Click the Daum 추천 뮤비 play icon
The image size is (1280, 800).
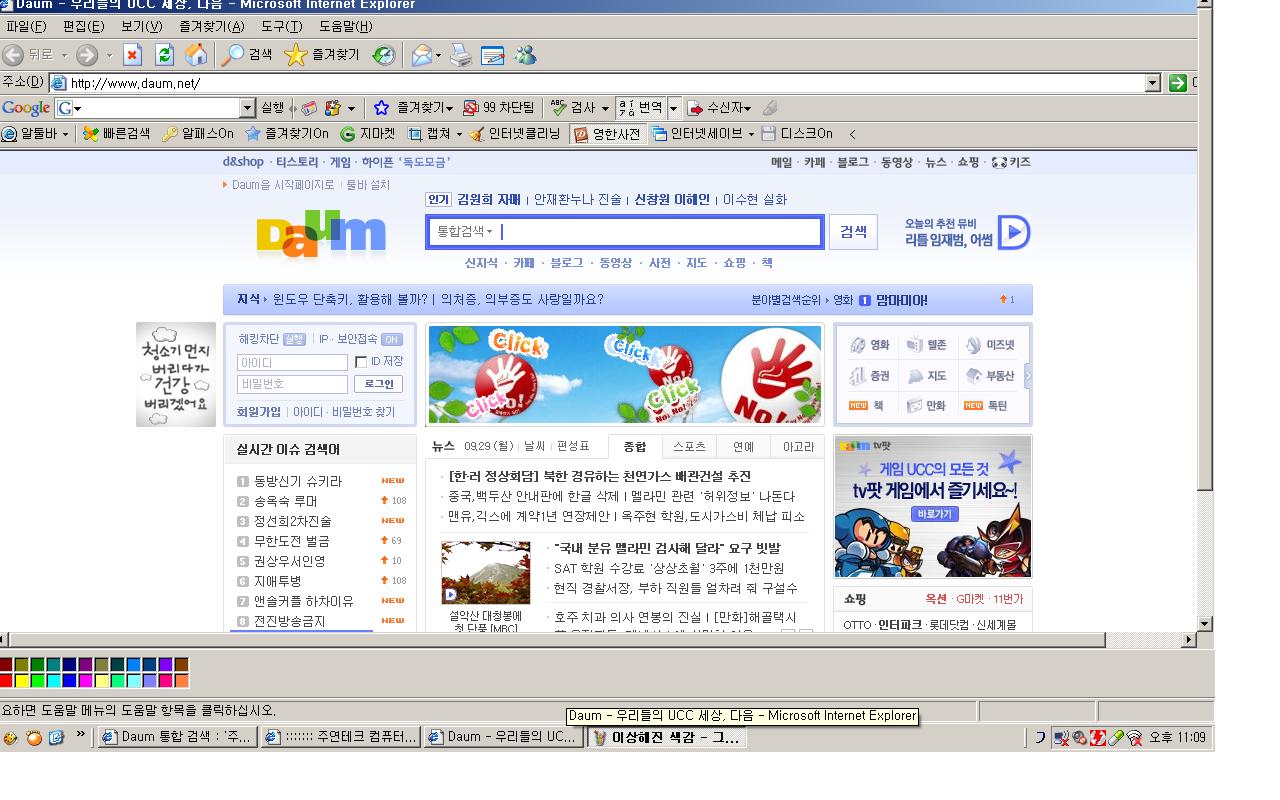pyautogui.click(x=1013, y=233)
